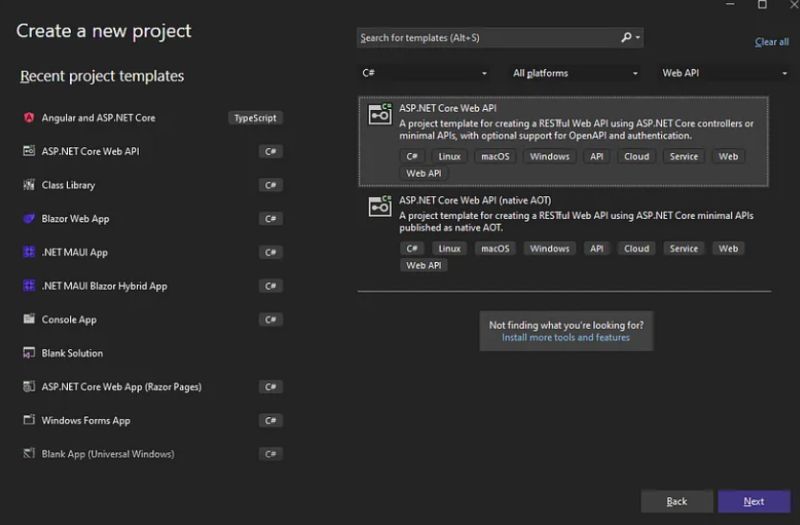800x525 pixels.
Task: Click the Clear all link
Action: coord(771,42)
